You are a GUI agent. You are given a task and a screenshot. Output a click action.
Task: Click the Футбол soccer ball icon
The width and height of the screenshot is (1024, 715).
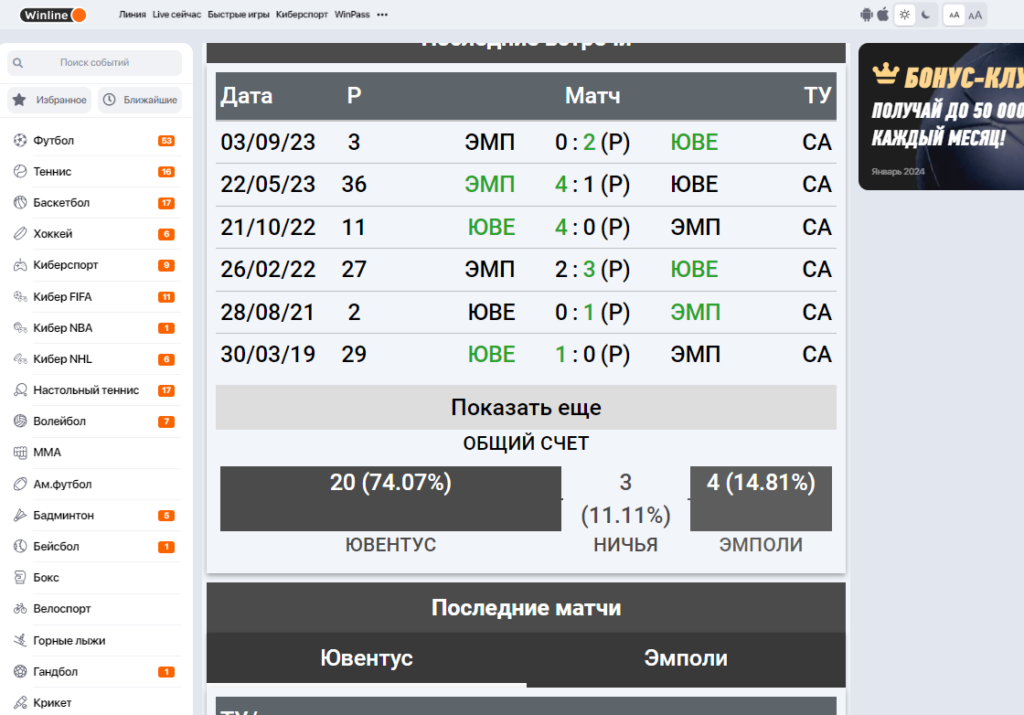(x=20, y=140)
